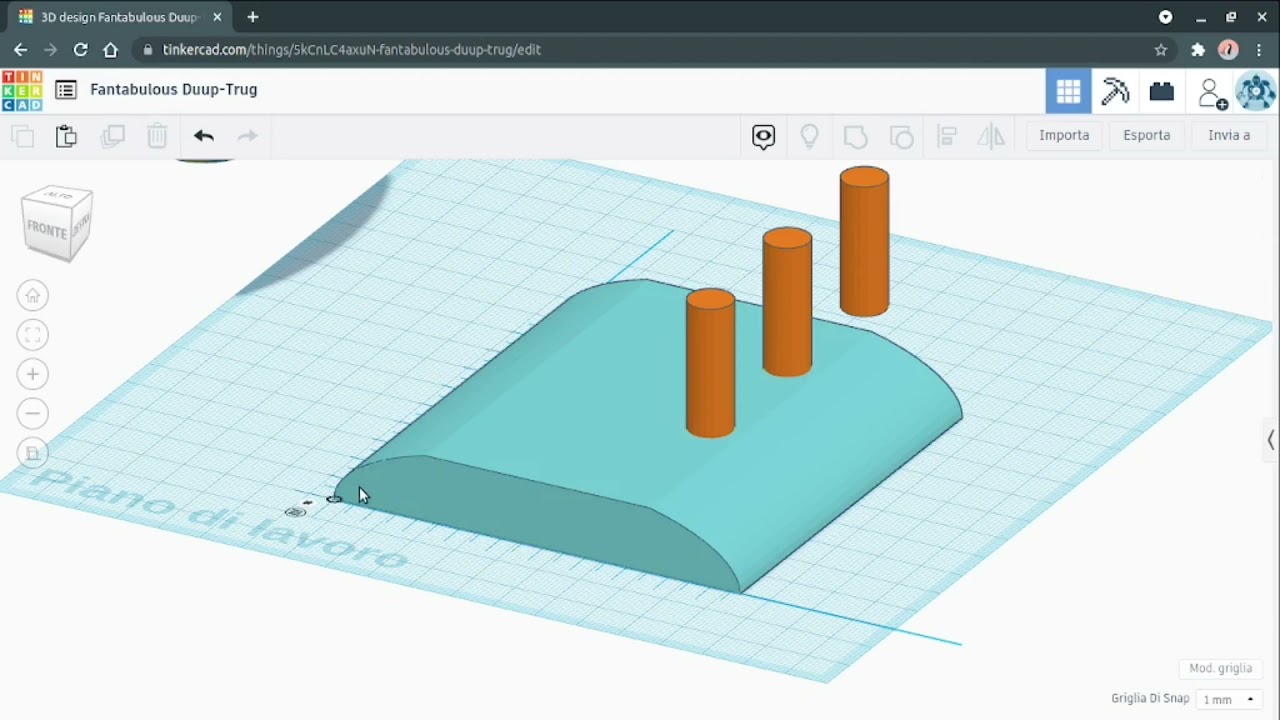The image size is (1280, 720).
Task: Click the tinkercad.com address bar
Action: click(x=640, y=49)
